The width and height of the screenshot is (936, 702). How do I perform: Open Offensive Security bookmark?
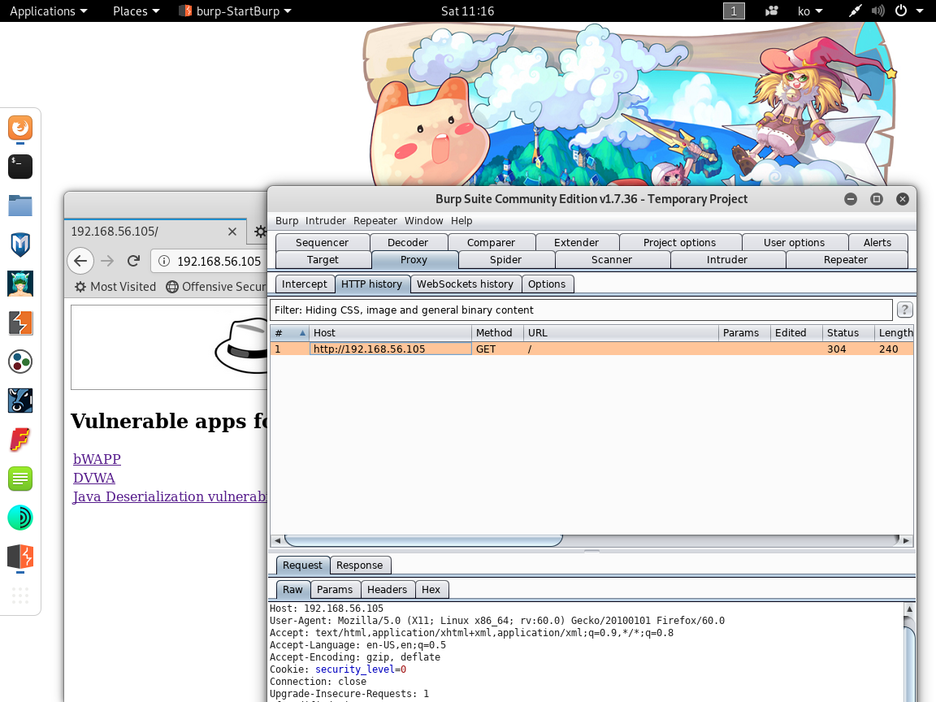(x=216, y=287)
